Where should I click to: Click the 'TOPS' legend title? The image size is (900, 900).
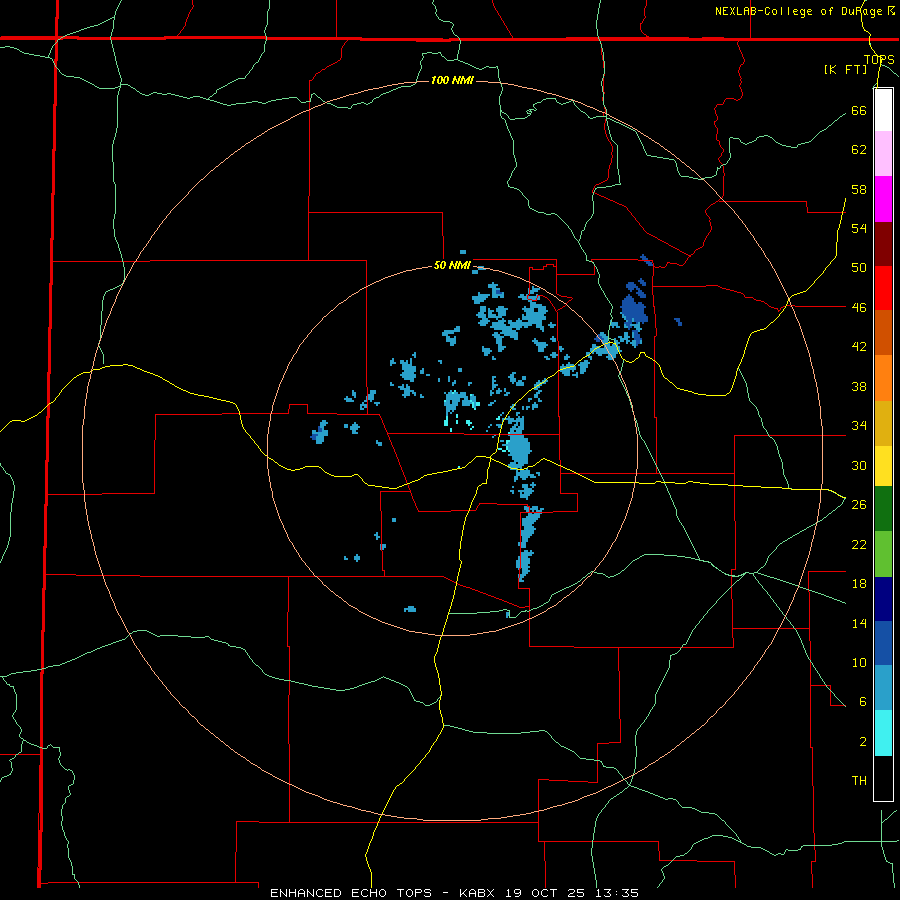[x=879, y=59]
